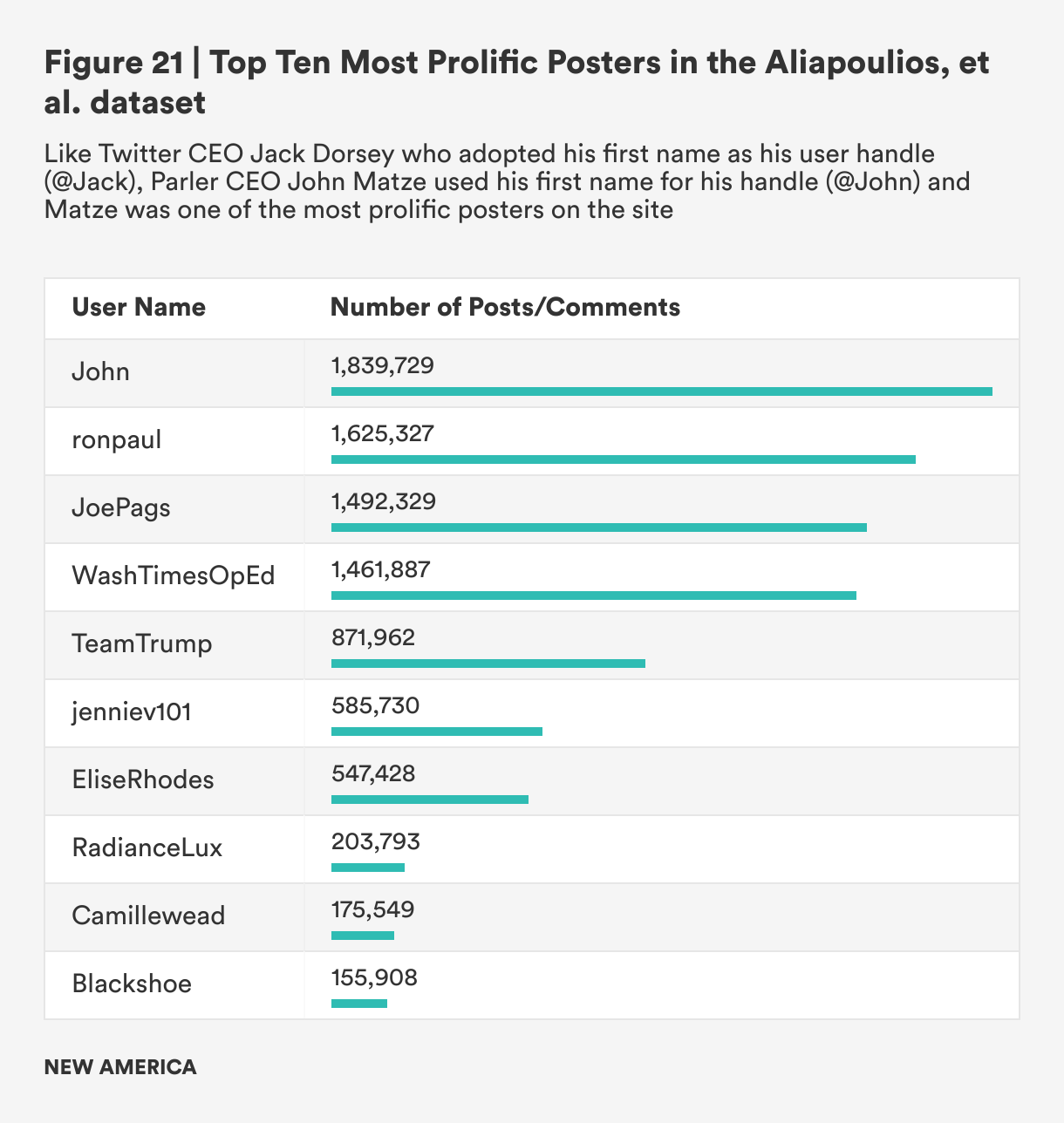Click the ronpaul user name

click(117, 439)
